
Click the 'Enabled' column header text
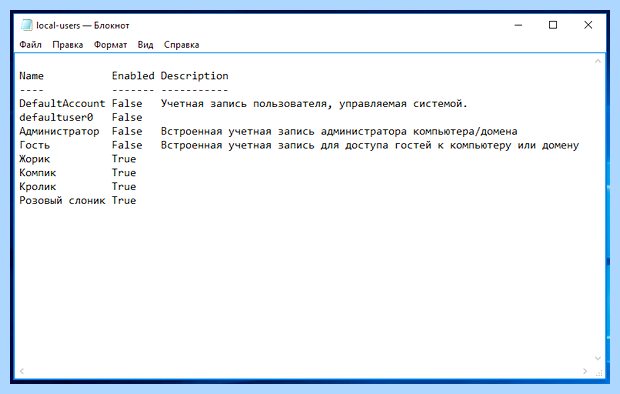click(x=133, y=76)
